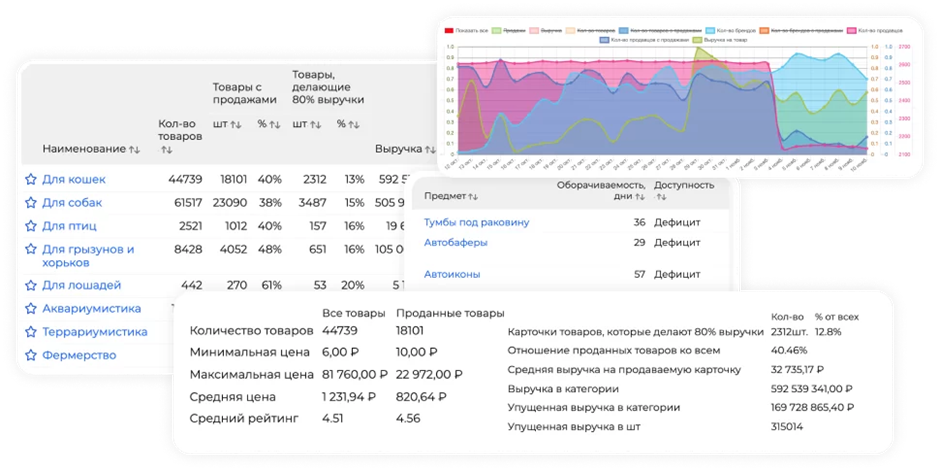Favorite 'Аквариумистика' using its star icon
This screenshot has height=471, width=940.
point(31,309)
